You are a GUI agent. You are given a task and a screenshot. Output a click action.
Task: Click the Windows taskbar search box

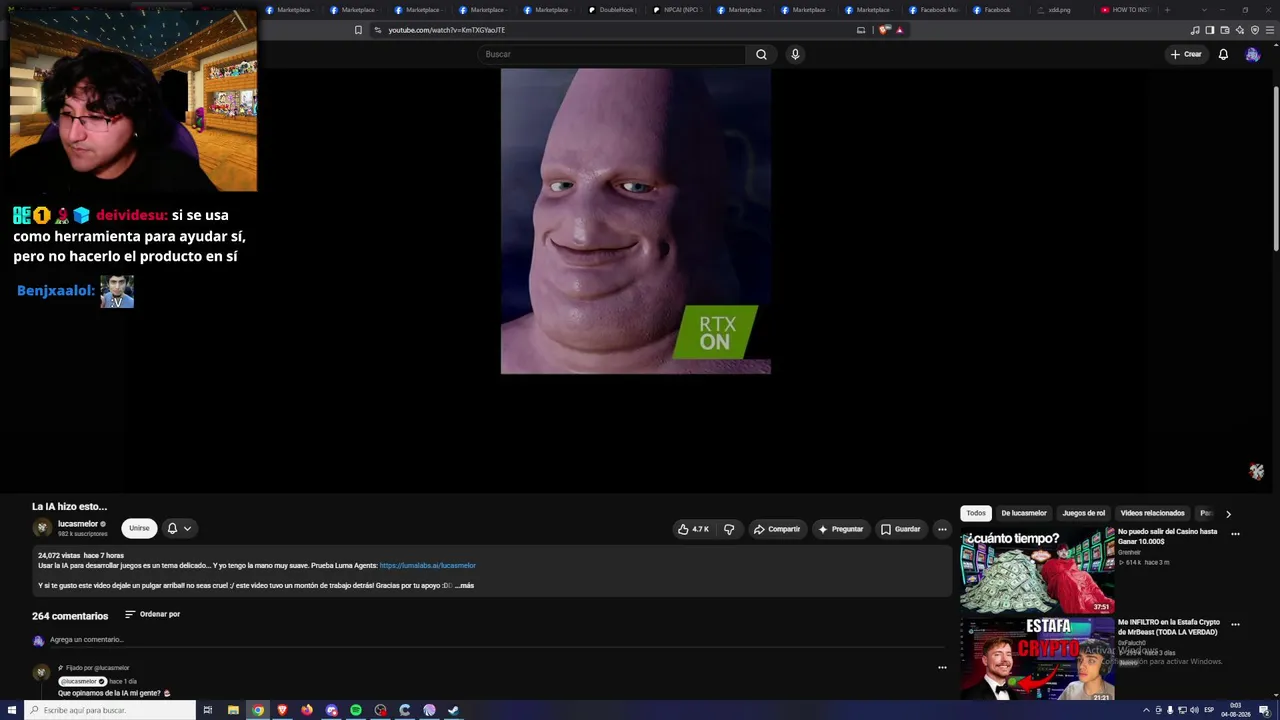pyautogui.click(x=110, y=710)
